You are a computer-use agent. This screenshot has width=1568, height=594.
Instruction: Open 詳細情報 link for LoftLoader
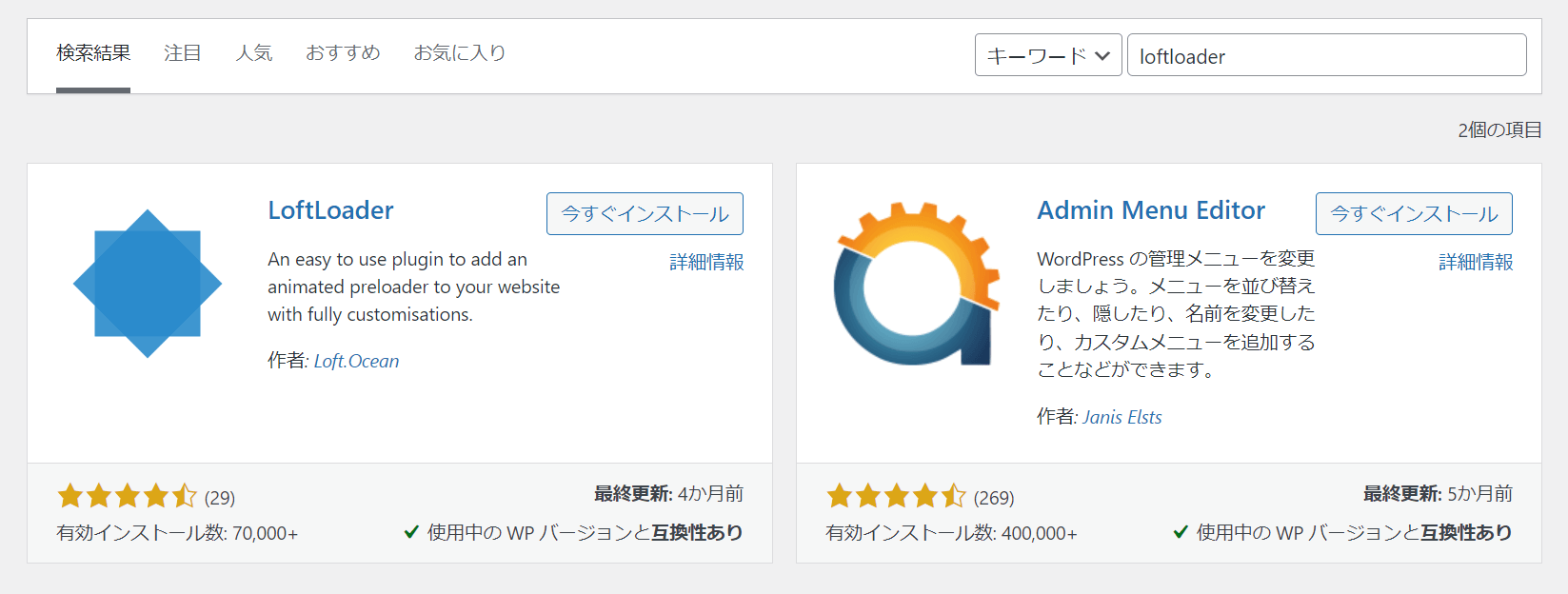(706, 262)
